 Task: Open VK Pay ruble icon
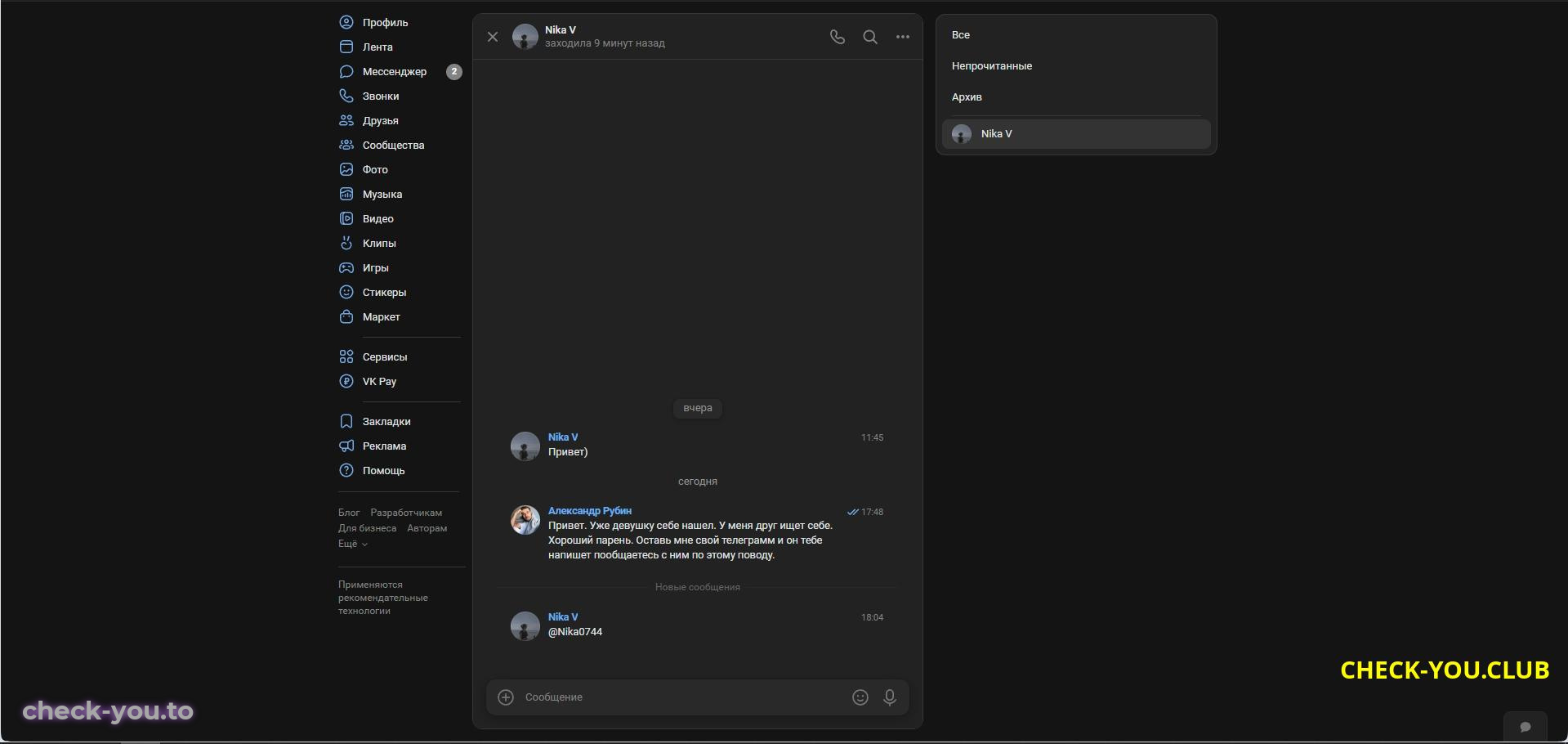pos(346,381)
